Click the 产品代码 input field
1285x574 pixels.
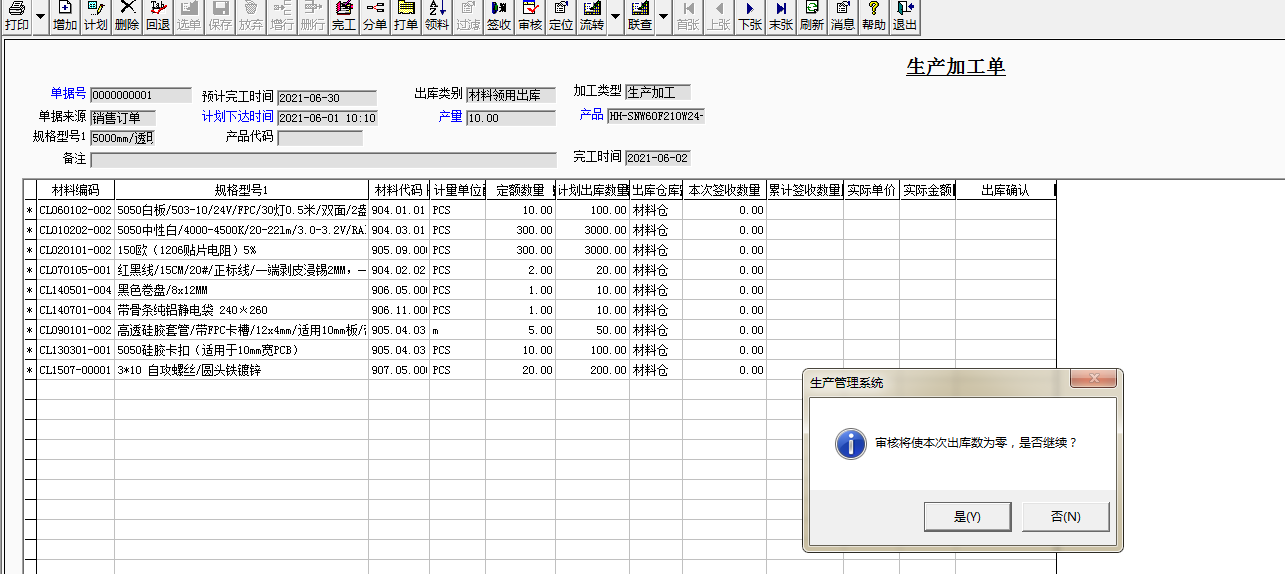tap(320, 138)
